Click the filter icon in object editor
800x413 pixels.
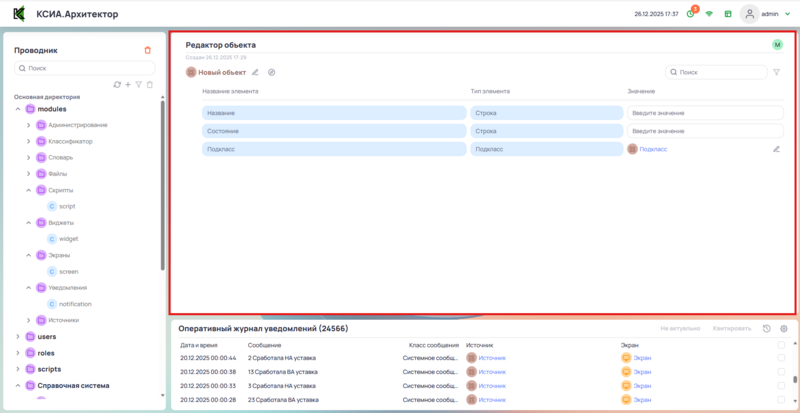[777, 72]
